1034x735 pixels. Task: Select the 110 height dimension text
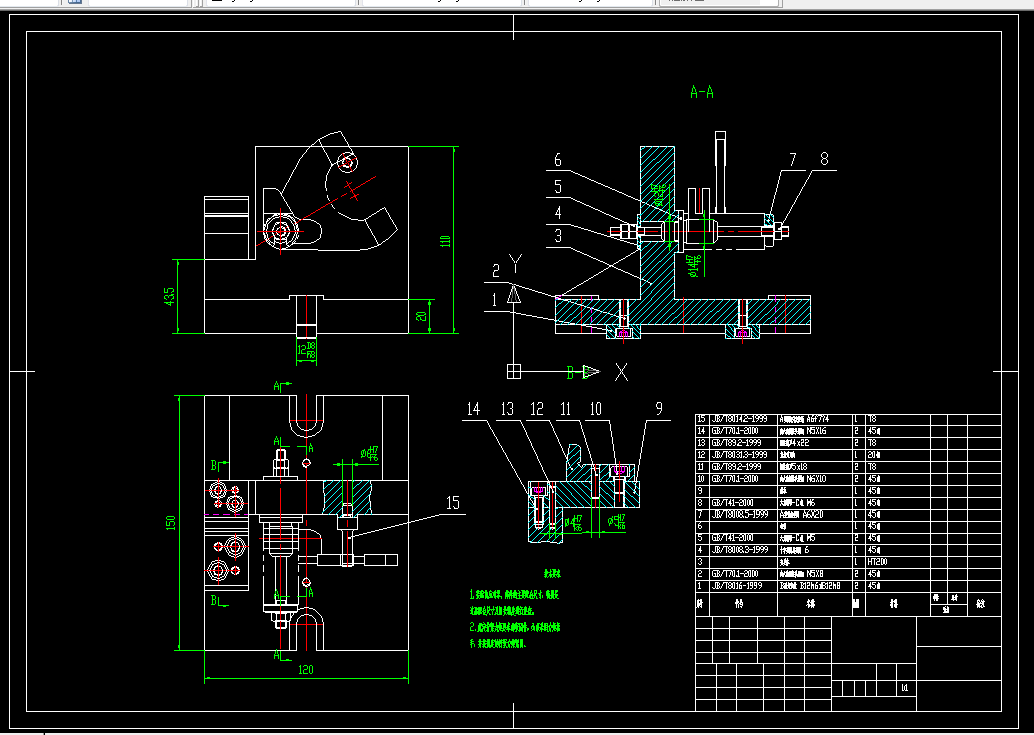446,241
